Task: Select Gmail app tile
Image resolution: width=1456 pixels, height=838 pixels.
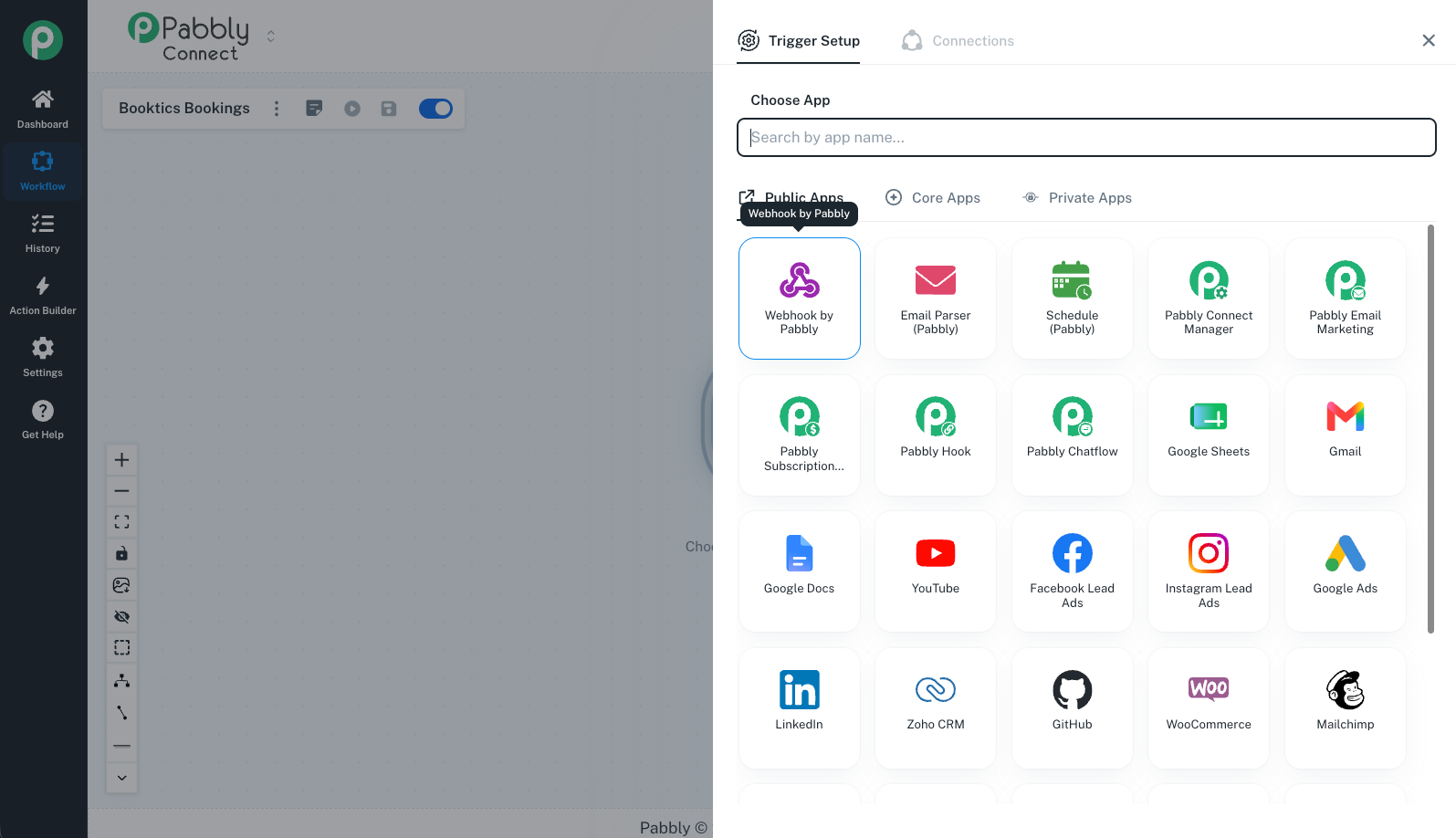Action: (1345, 435)
